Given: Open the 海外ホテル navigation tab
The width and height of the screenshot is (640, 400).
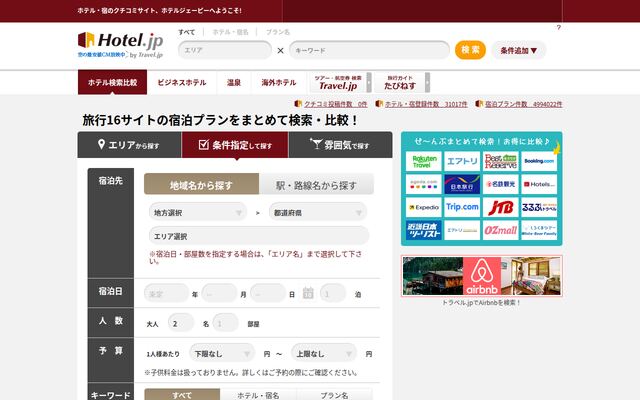Looking at the screenshot, I should [x=279, y=82].
